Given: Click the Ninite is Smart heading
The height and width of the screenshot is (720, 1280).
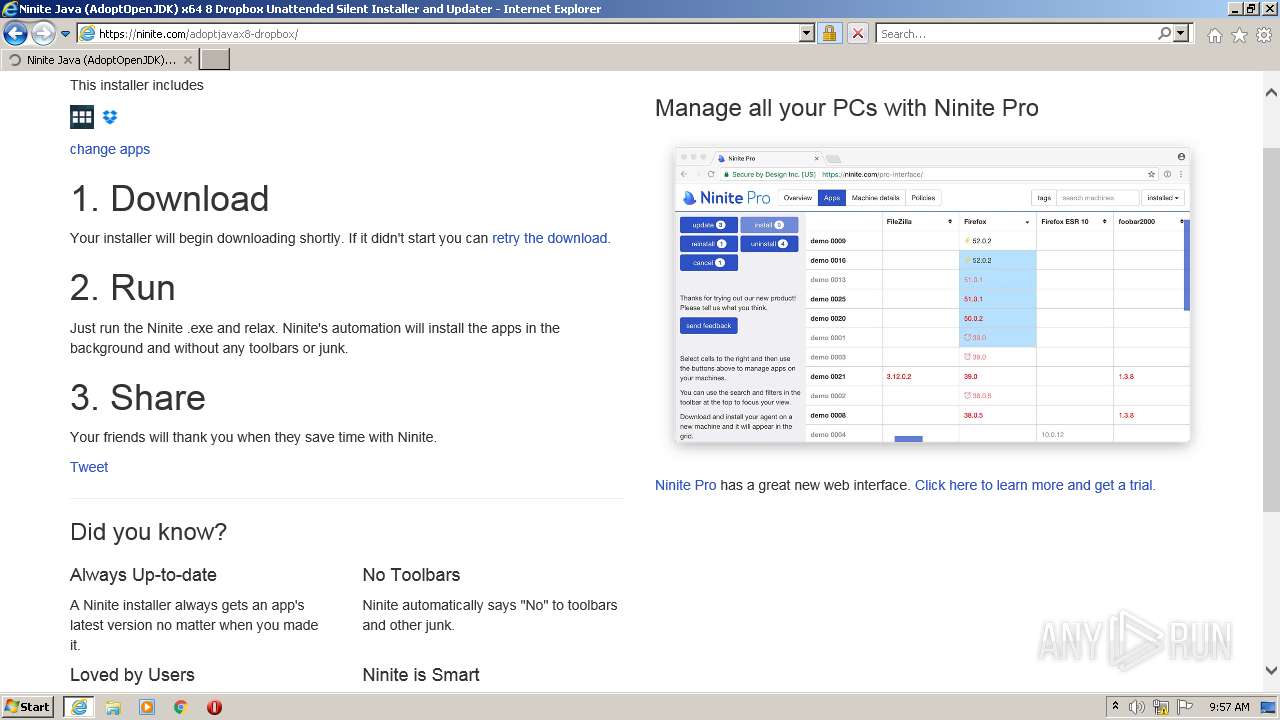Looking at the screenshot, I should coord(421,675).
